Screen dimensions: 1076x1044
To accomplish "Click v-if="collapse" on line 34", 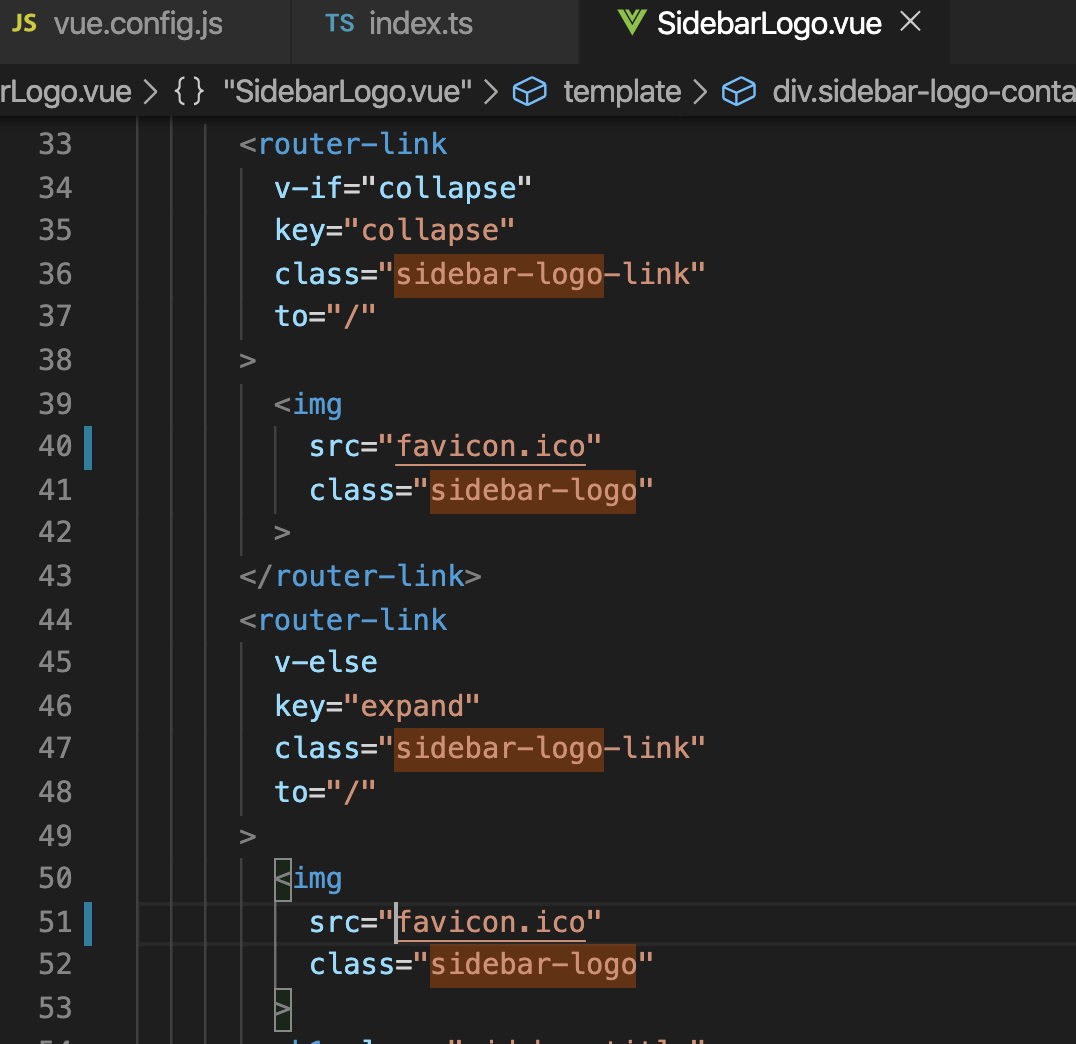I will click(403, 188).
